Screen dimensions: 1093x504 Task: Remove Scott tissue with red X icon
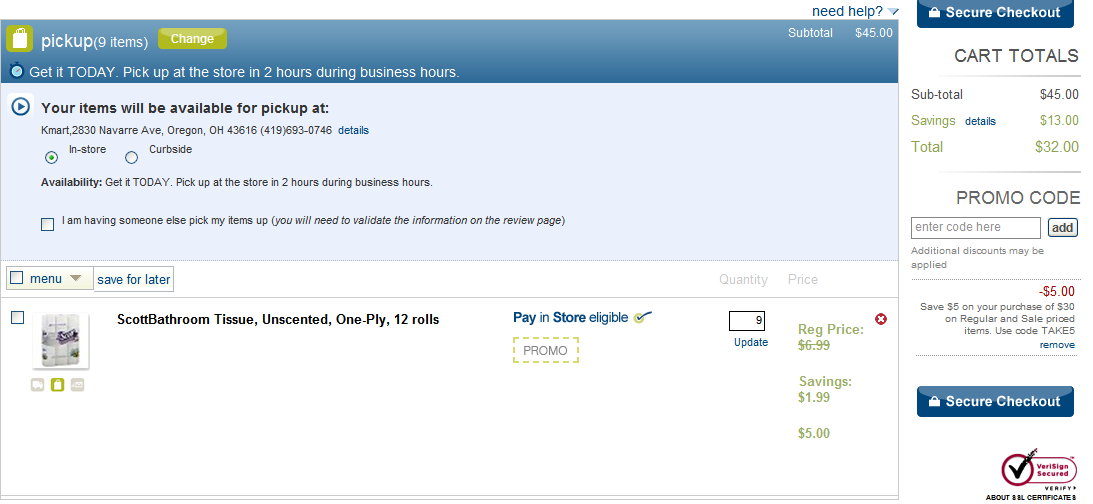pyautogui.click(x=881, y=319)
